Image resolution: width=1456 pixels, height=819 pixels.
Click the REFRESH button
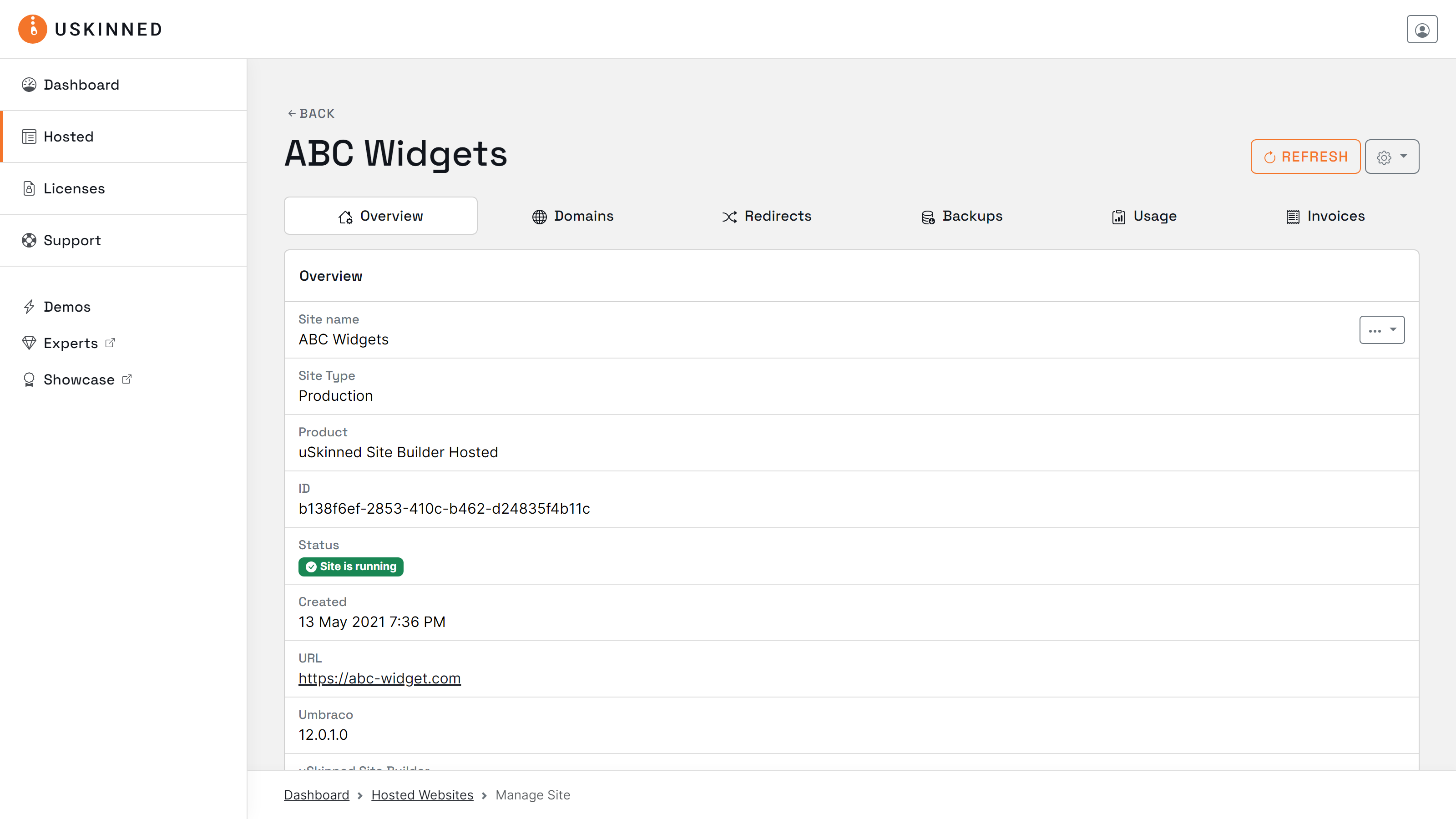point(1305,157)
